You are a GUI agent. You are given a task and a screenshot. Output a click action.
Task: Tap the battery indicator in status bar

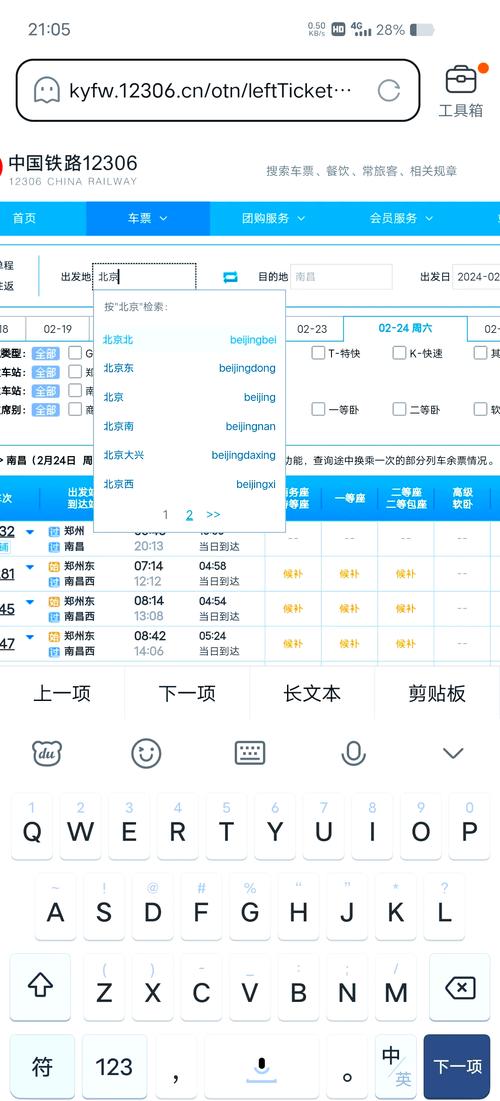(421, 29)
